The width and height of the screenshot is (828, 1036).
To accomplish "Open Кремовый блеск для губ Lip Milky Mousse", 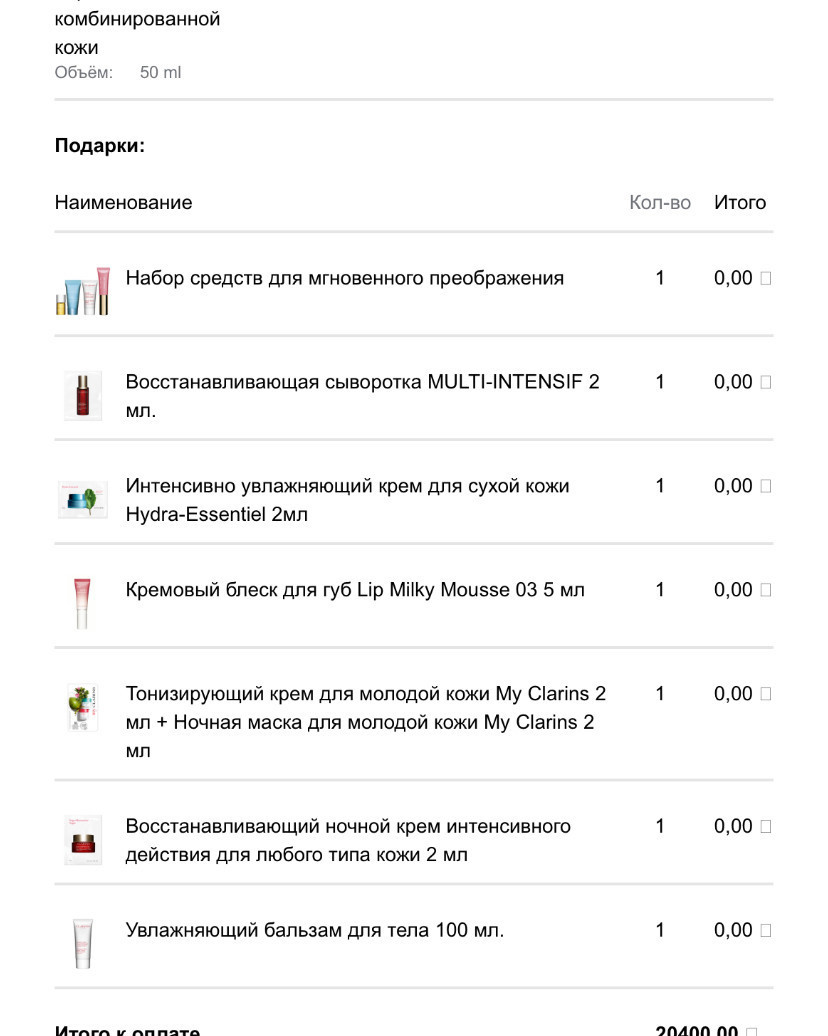I will (355, 589).
